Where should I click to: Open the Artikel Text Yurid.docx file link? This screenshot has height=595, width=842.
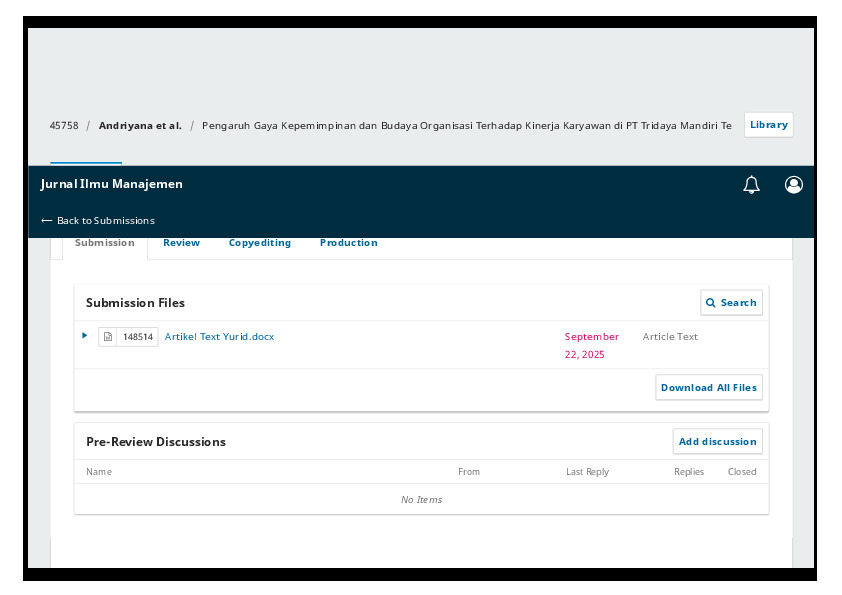click(219, 337)
